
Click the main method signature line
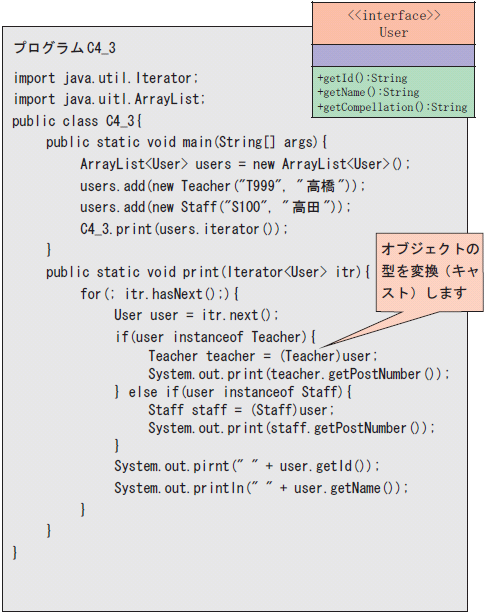186,142
